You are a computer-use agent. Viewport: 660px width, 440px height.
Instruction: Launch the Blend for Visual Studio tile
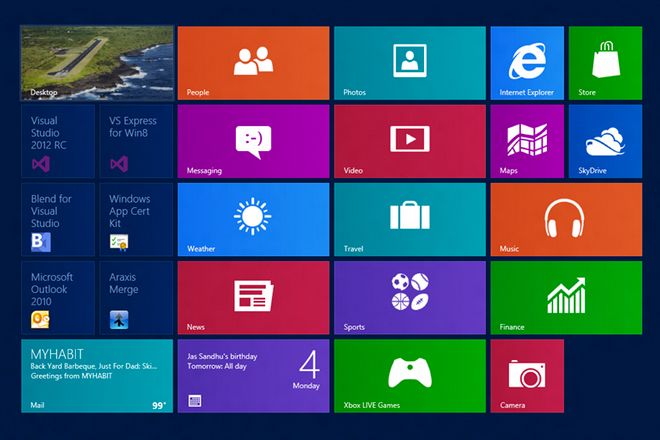[58, 219]
